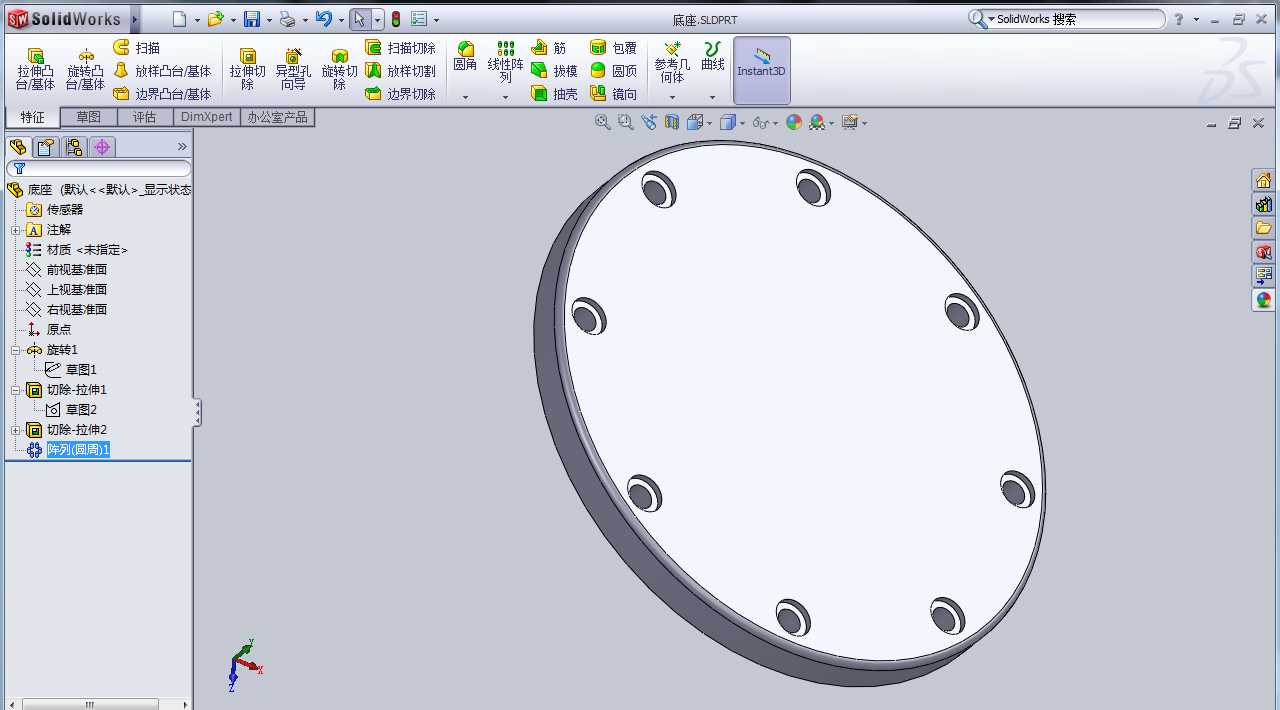Open the Options icon in title bar
Screen dimensions: 1280x710
pyautogui.click(x=419, y=19)
